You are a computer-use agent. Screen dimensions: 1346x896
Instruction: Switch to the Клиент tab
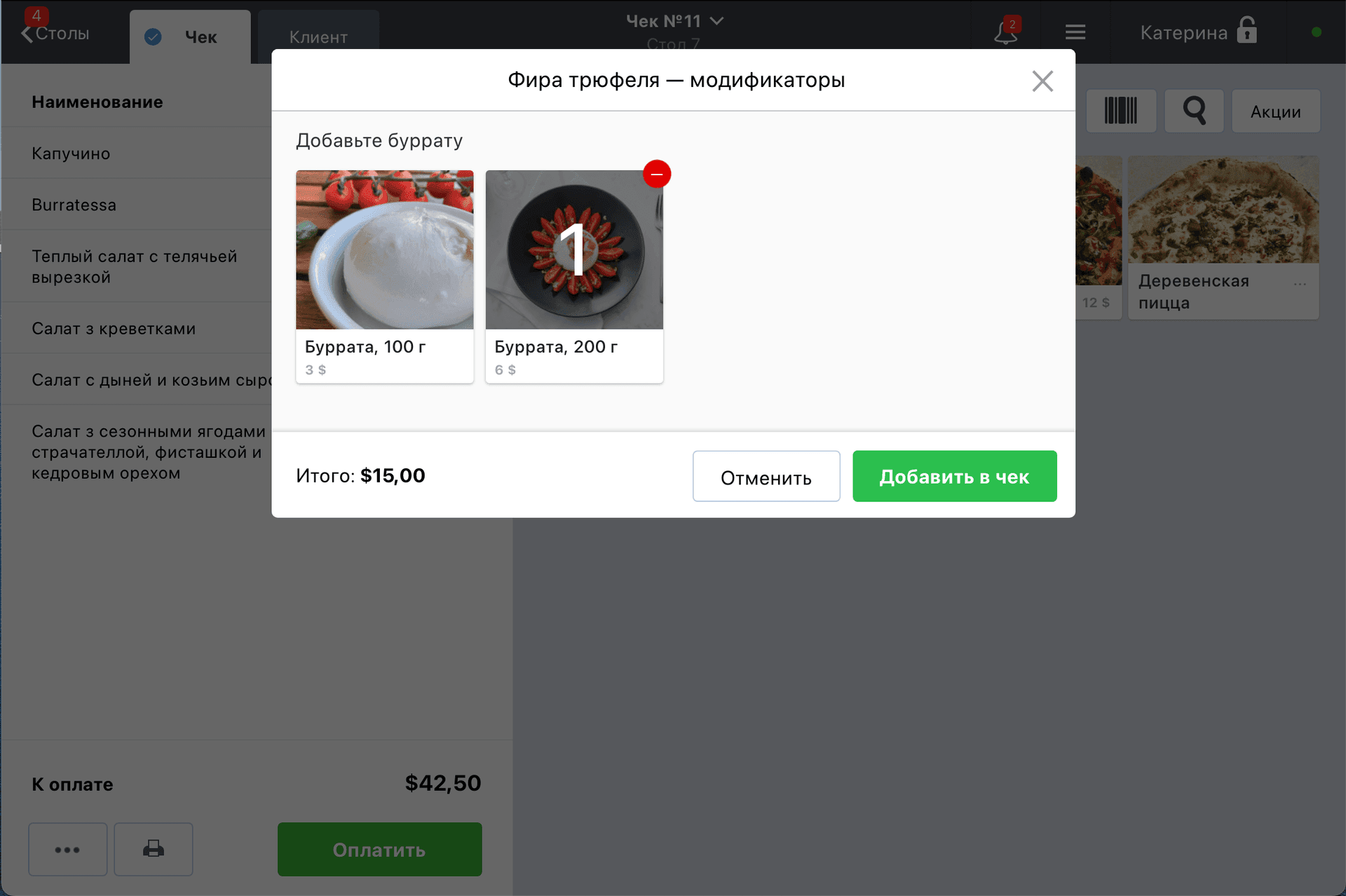[x=318, y=37]
